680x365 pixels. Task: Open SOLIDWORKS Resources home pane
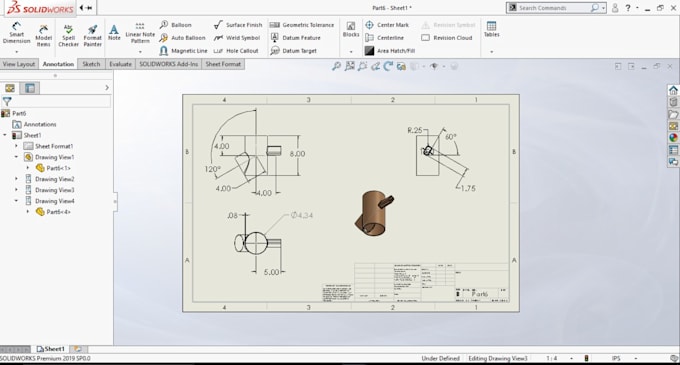(673, 90)
